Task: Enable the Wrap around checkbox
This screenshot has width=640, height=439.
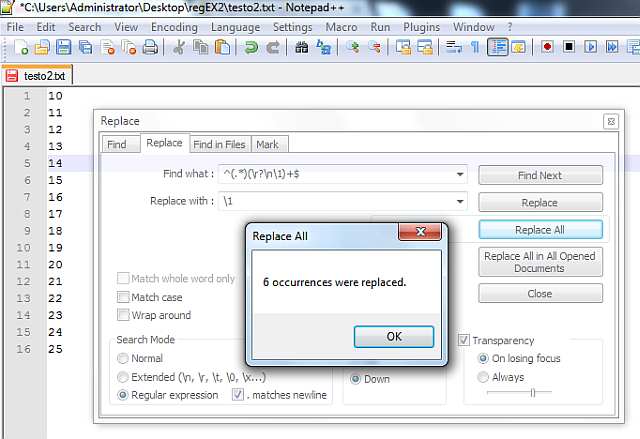Action: (123, 315)
